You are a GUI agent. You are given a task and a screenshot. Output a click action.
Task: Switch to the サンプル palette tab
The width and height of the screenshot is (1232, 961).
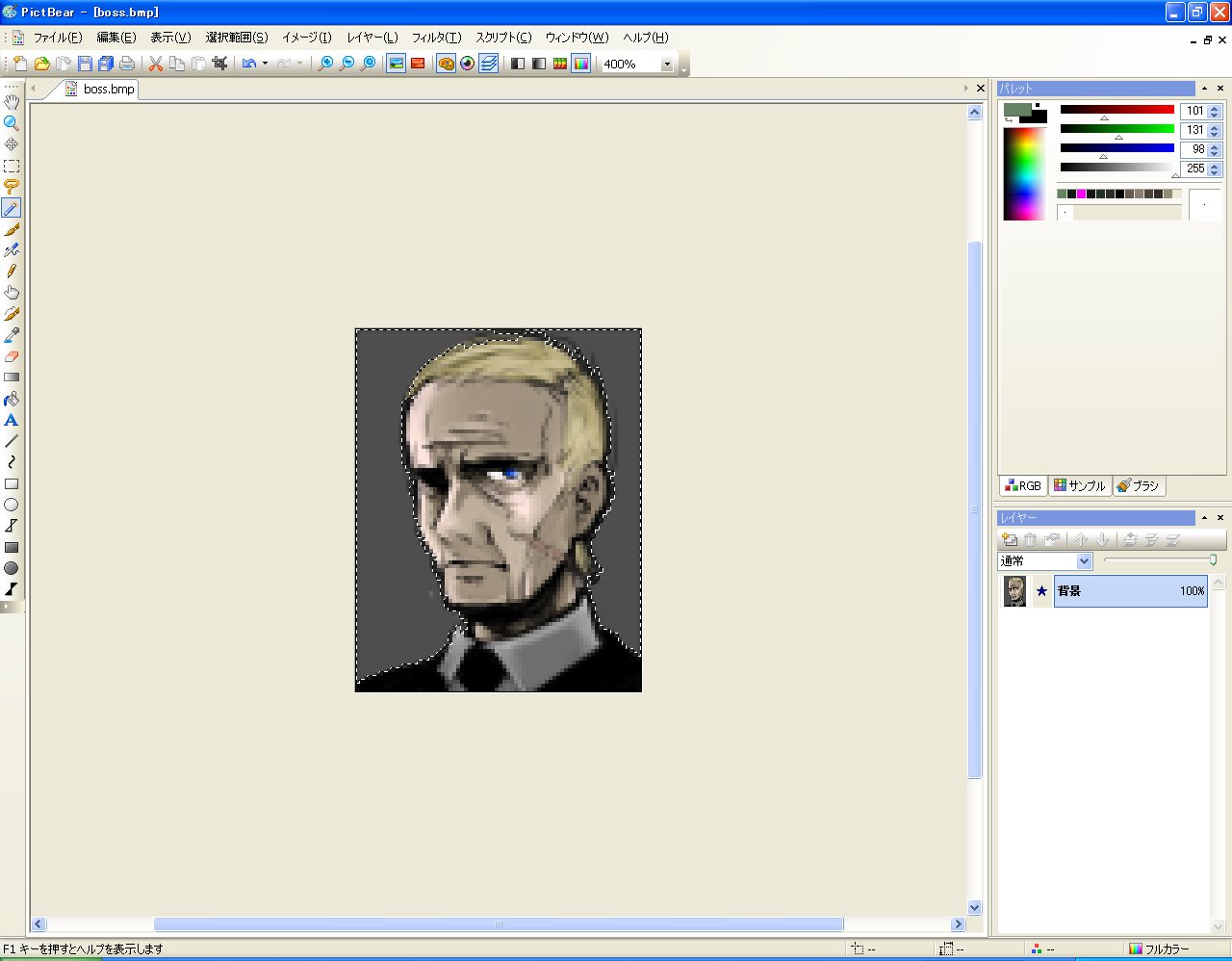(1080, 485)
